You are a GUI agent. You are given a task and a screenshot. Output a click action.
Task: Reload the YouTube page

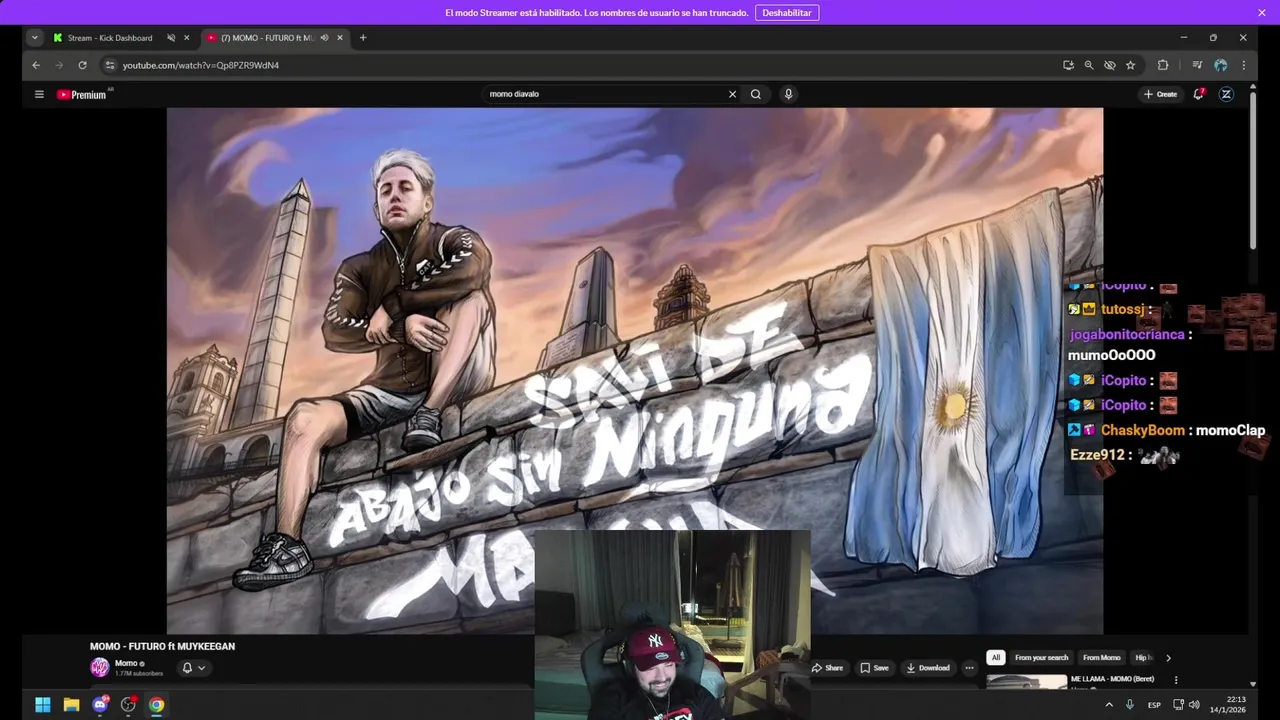pos(82,65)
